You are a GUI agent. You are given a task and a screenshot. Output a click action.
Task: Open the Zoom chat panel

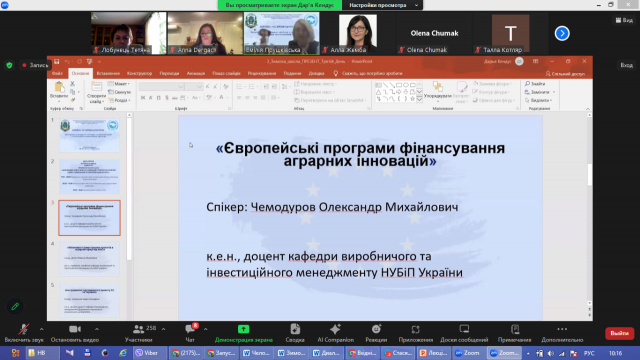point(190,333)
